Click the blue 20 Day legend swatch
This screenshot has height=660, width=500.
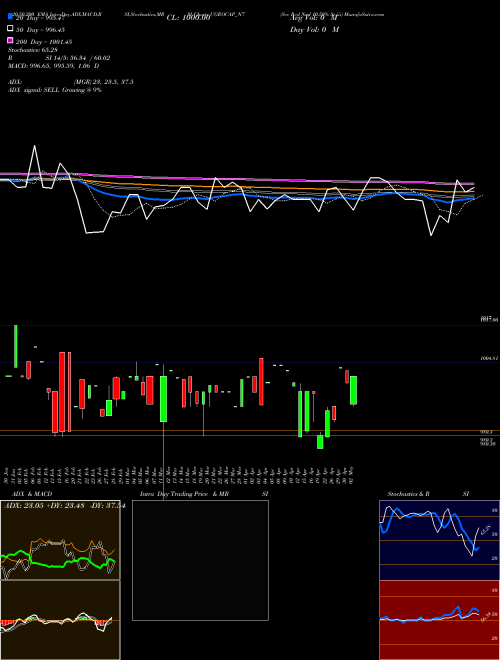tap(10, 17)
